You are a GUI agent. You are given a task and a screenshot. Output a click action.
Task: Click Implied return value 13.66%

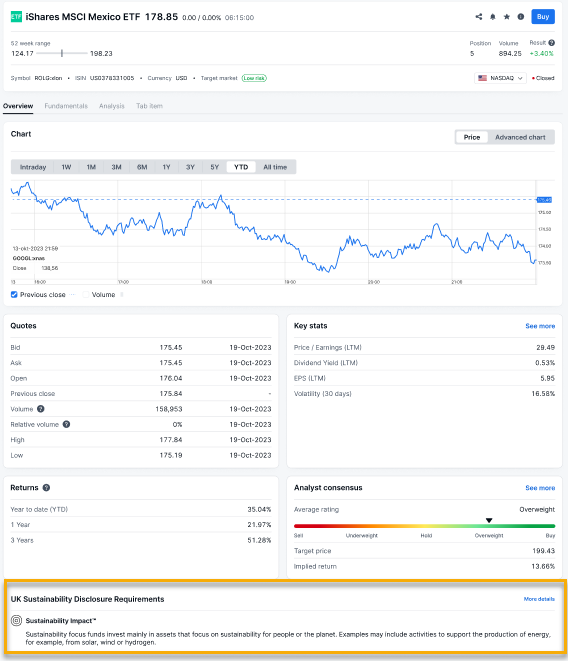click(x=543, y=566)
